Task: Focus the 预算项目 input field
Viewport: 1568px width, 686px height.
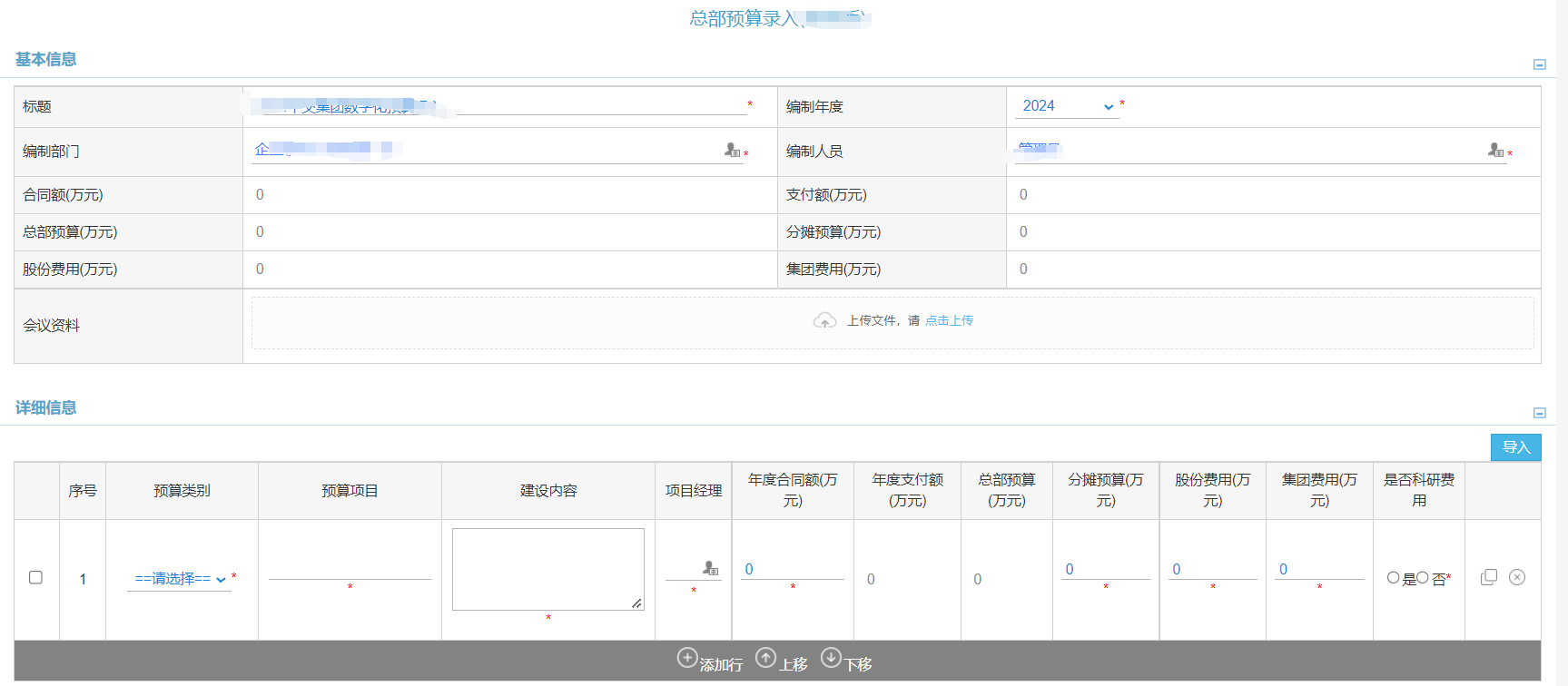Action: 350,569
